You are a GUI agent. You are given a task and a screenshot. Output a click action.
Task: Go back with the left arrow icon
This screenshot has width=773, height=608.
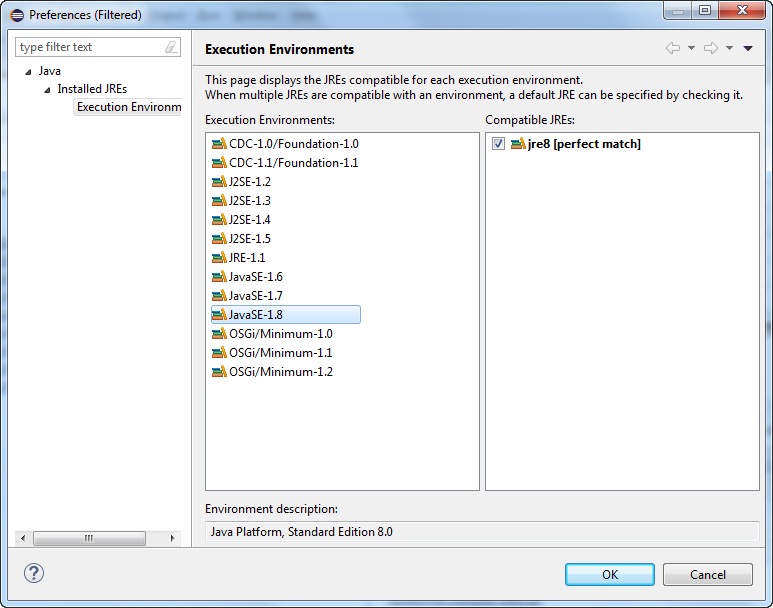(x=673, y=48)
